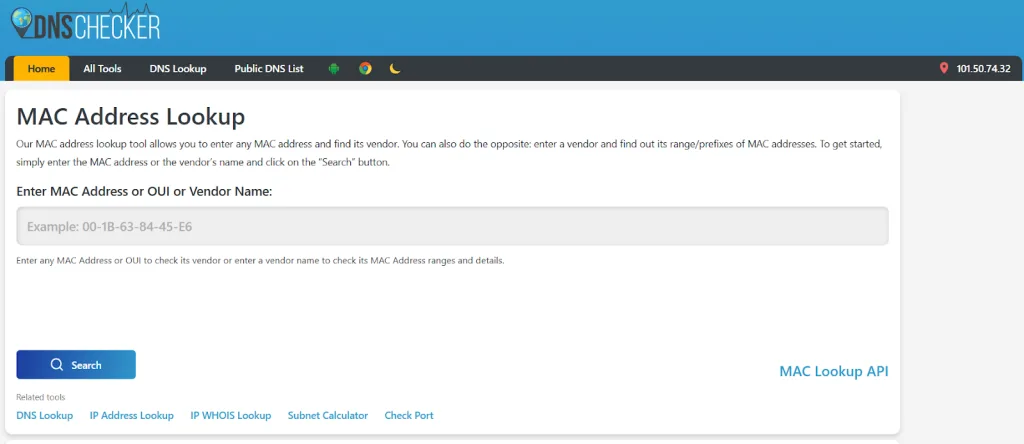Image resolution: width=1024 pixels, height=444 pixels.
Task: Open the Android app icon link
Action: click(x=334, y=69)
